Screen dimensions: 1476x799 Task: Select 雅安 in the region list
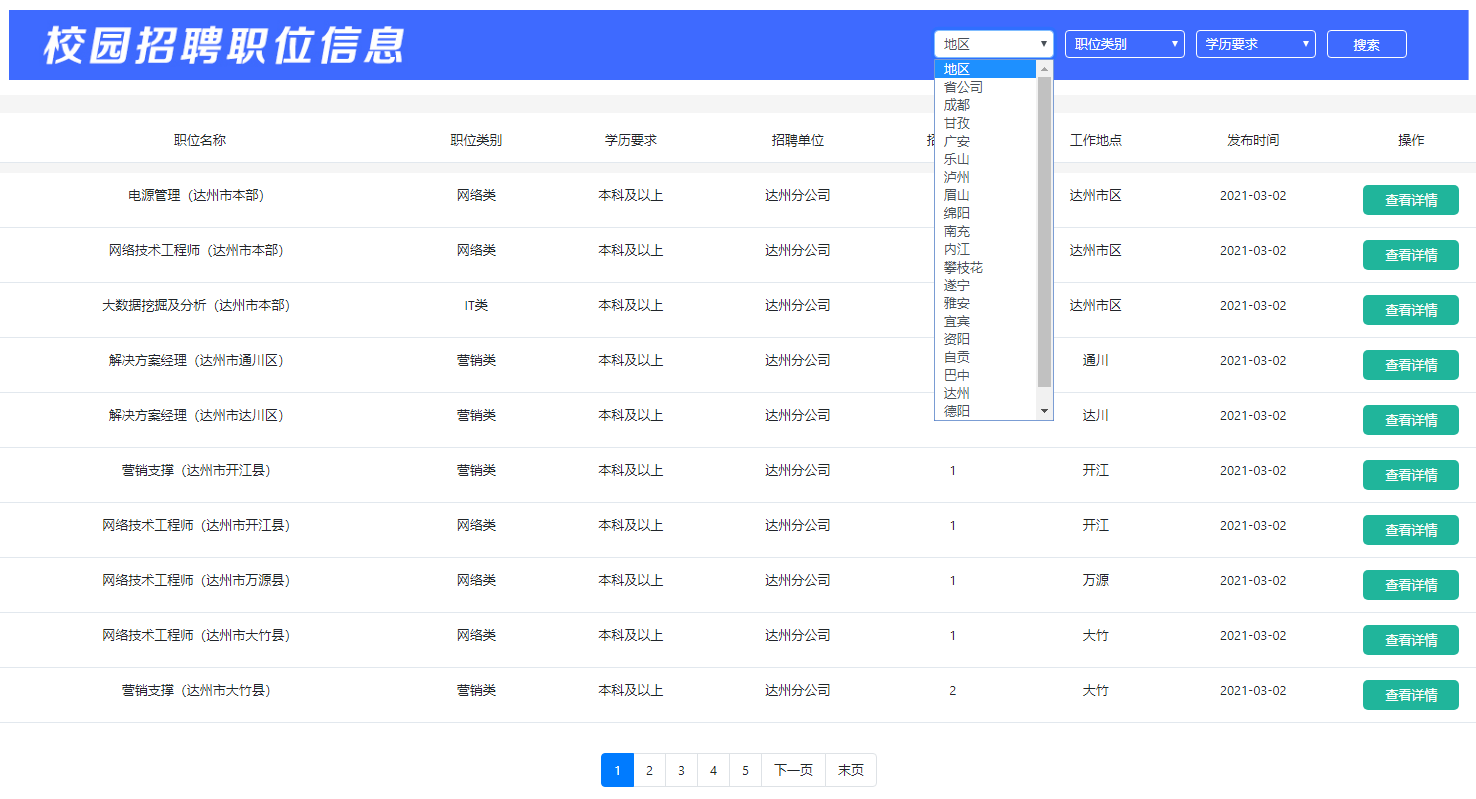point(986,303)
